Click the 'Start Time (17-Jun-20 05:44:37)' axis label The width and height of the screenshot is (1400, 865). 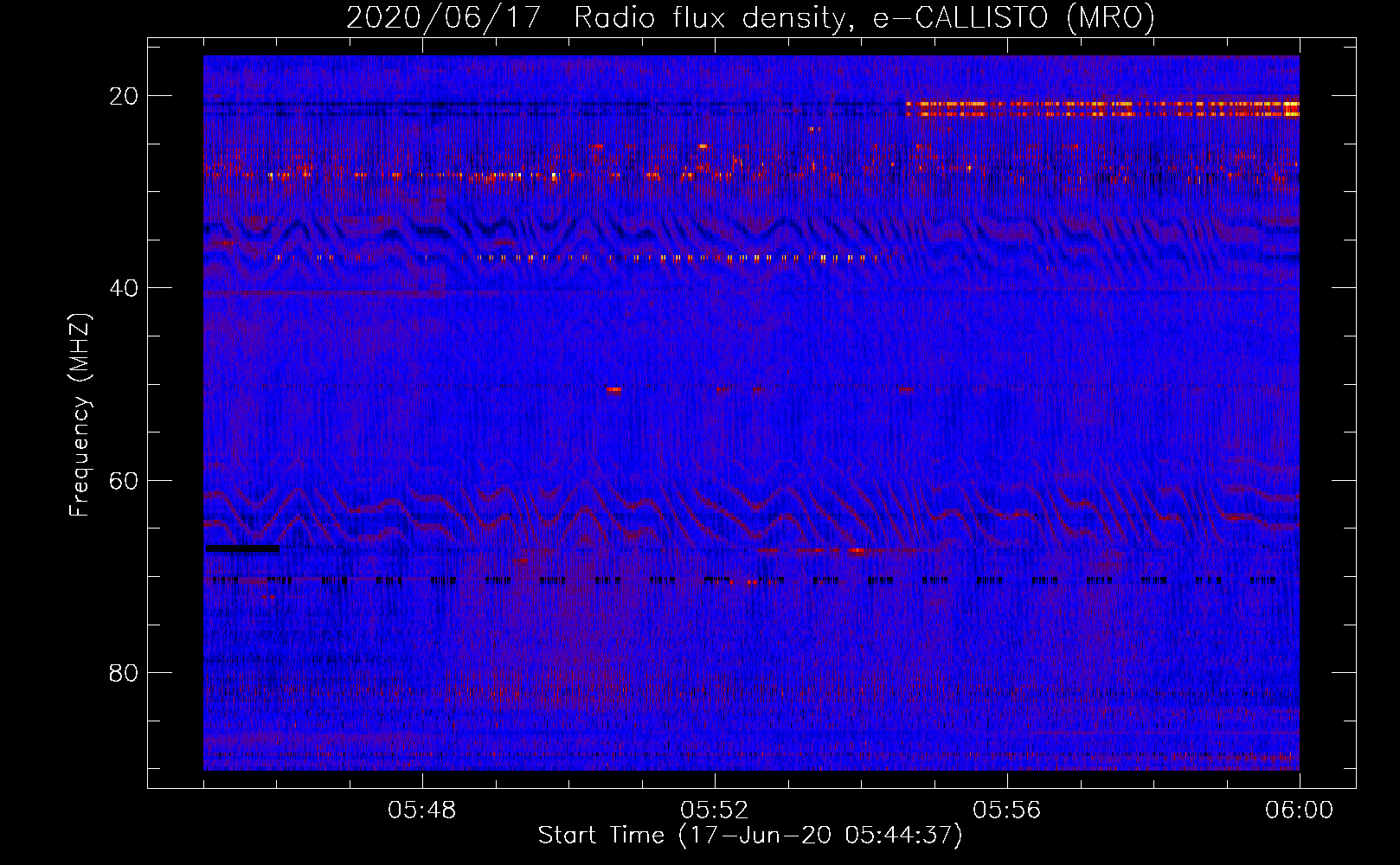click(750, 836)
